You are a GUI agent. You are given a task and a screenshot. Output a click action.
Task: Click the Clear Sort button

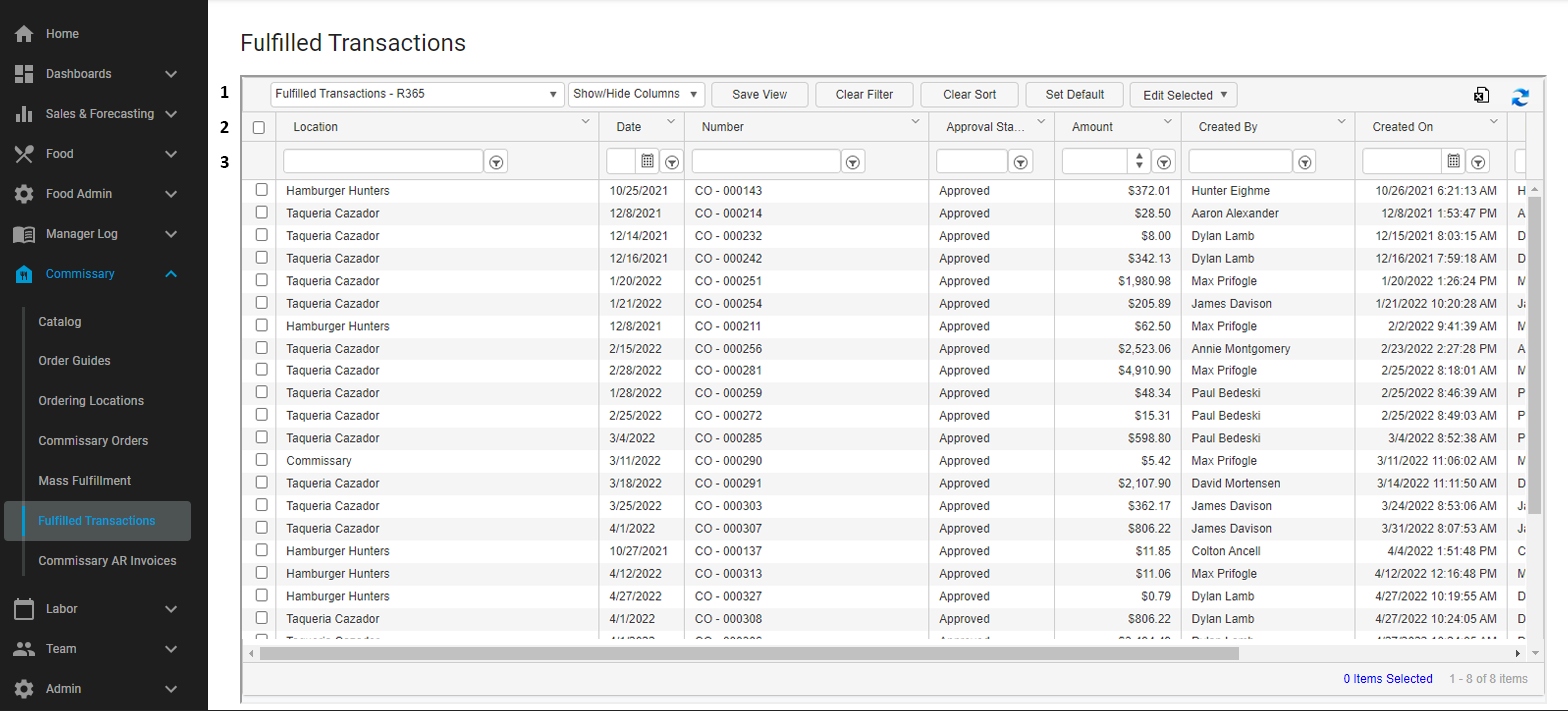pyautogui.click(x=969, y=95)
